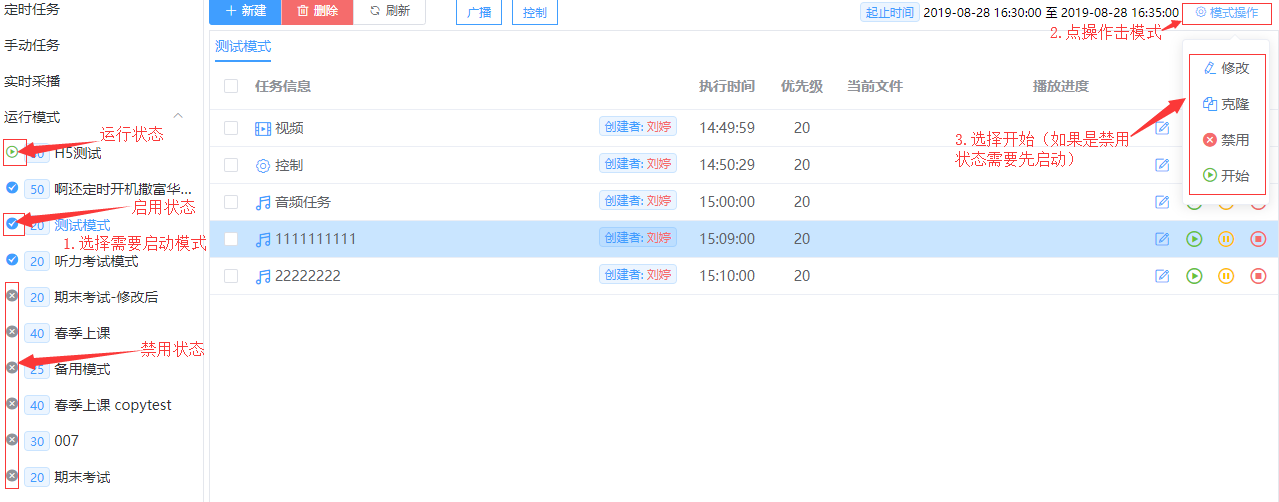Image resolution: width=1279 pixels, height=502 pixels.
Task: Open the 听力考试模式 mode in the sidebar
Action: point(96,261)
